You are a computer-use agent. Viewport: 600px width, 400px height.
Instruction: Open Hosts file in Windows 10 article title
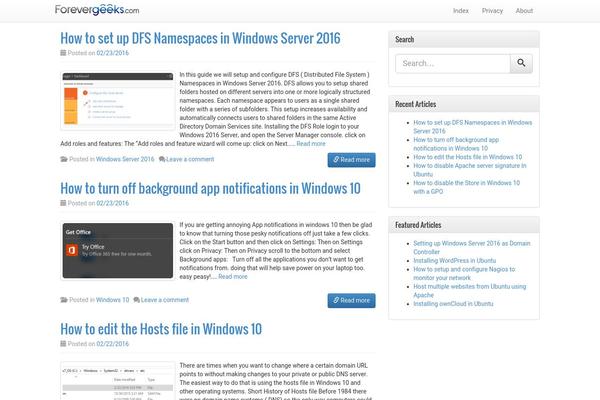pos(161,329)
